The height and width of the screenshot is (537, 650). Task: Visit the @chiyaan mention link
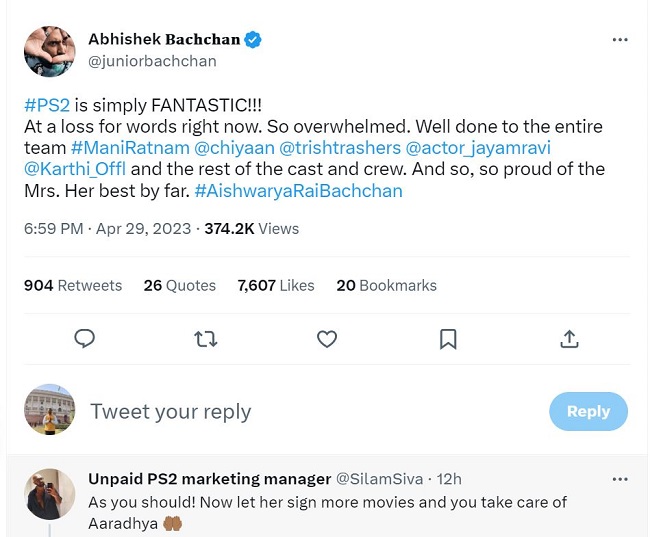coord(233,148)
